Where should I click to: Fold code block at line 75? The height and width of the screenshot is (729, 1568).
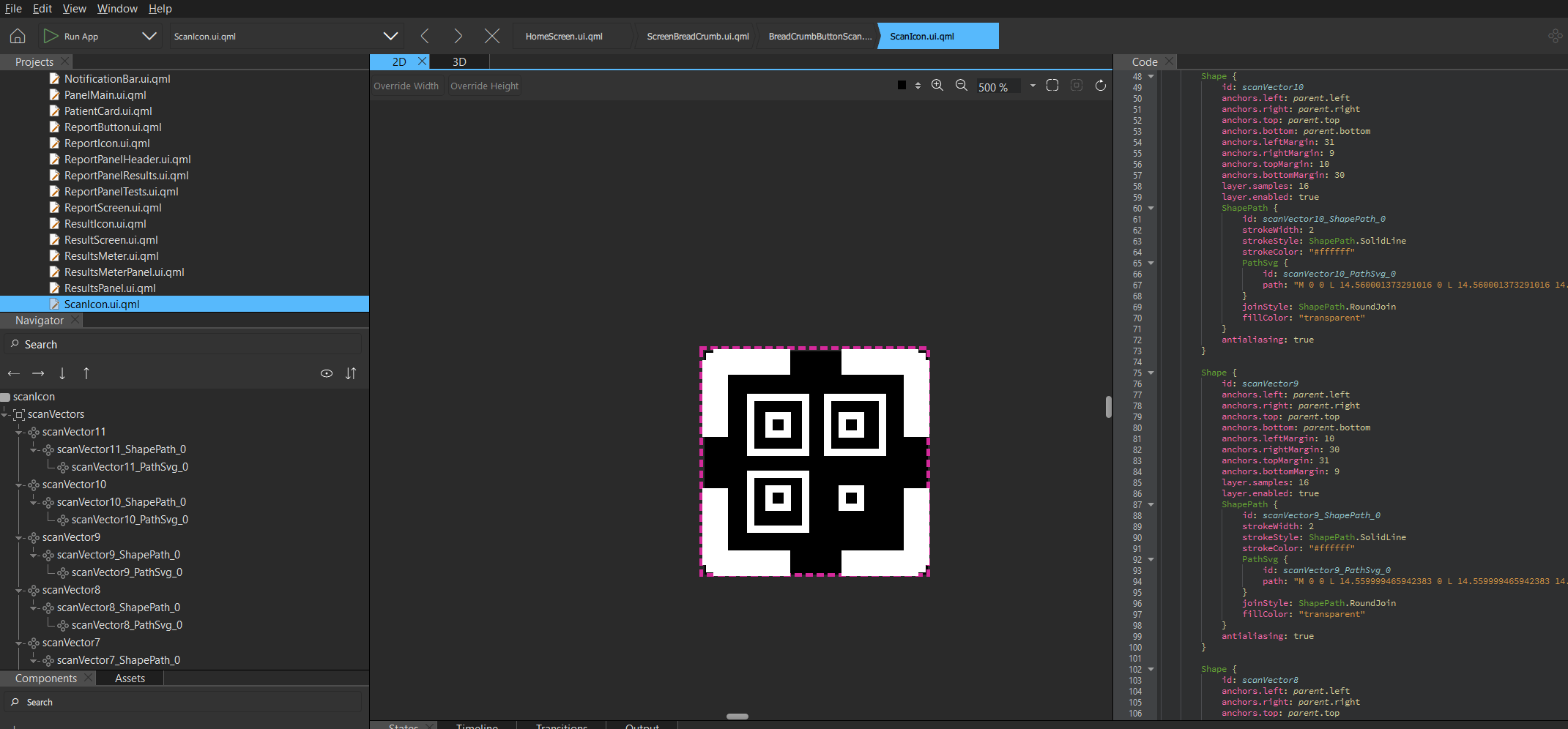tap(1151, 373)
